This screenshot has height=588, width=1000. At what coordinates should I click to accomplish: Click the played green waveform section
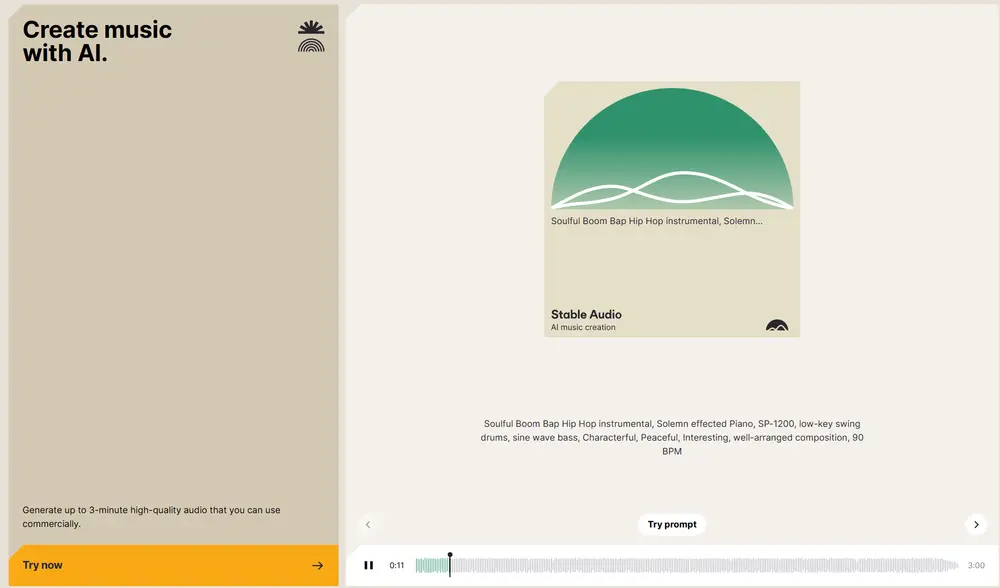(x=432, y=565)
